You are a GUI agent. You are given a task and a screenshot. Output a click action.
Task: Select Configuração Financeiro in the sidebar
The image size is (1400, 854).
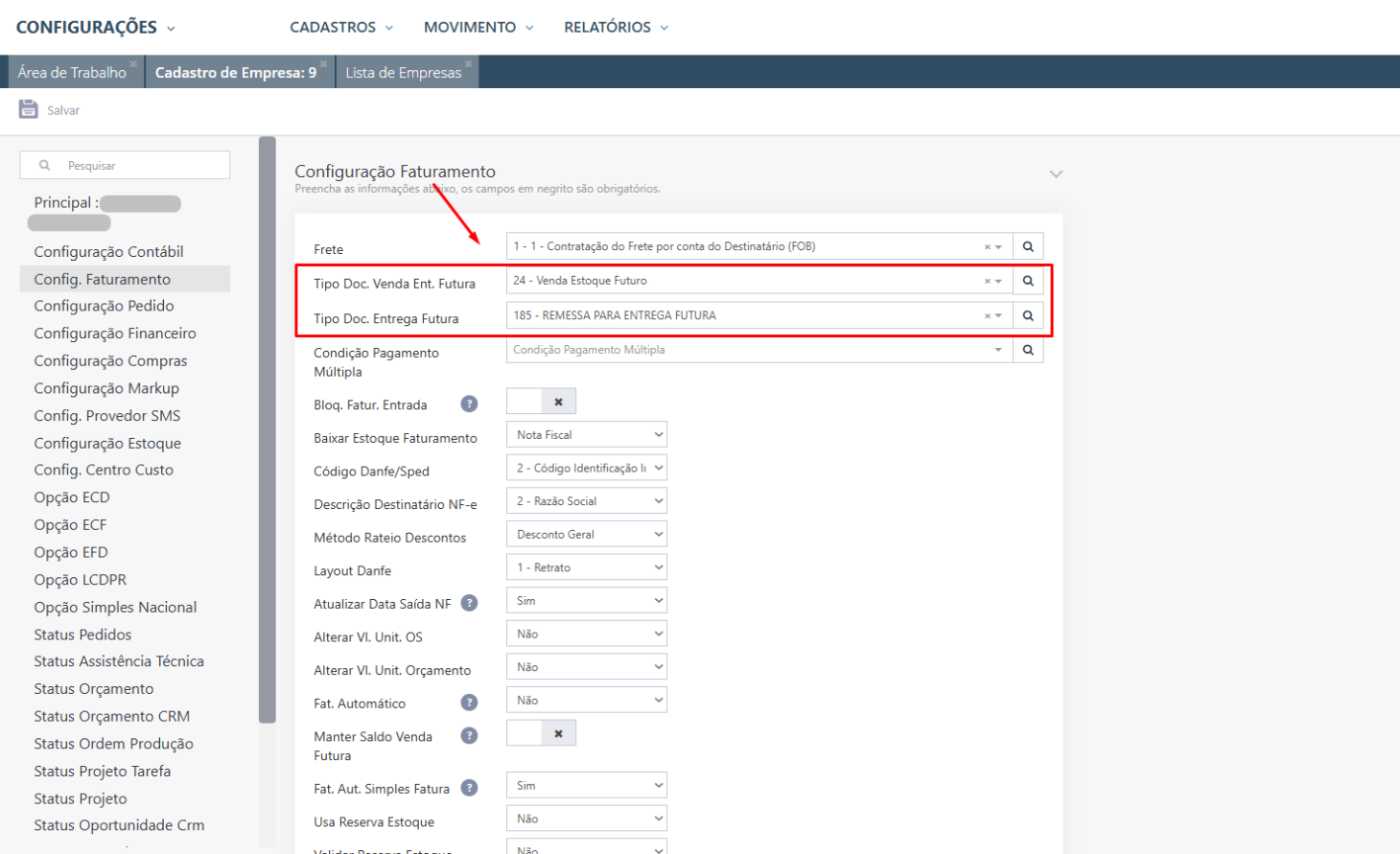coord(115,334)
